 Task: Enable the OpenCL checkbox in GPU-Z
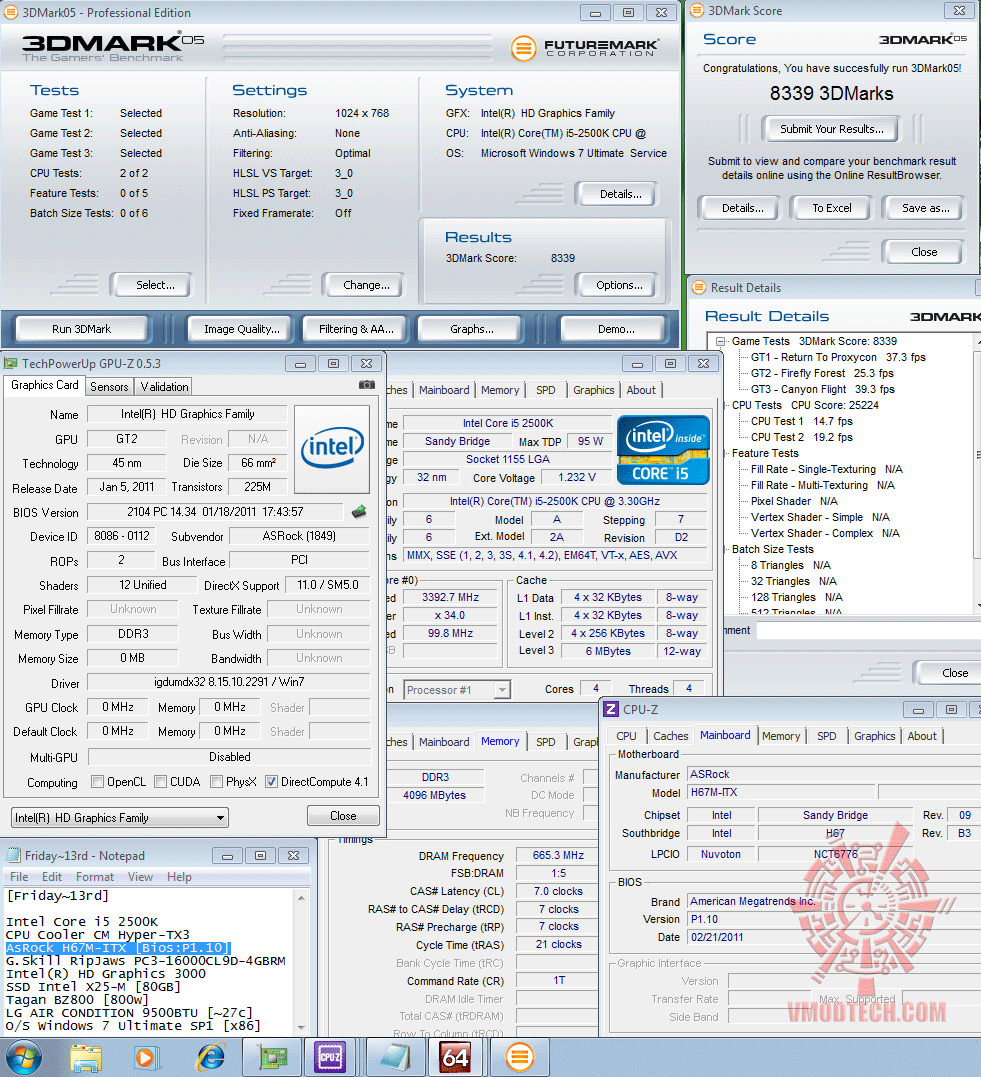pos(98,782)
